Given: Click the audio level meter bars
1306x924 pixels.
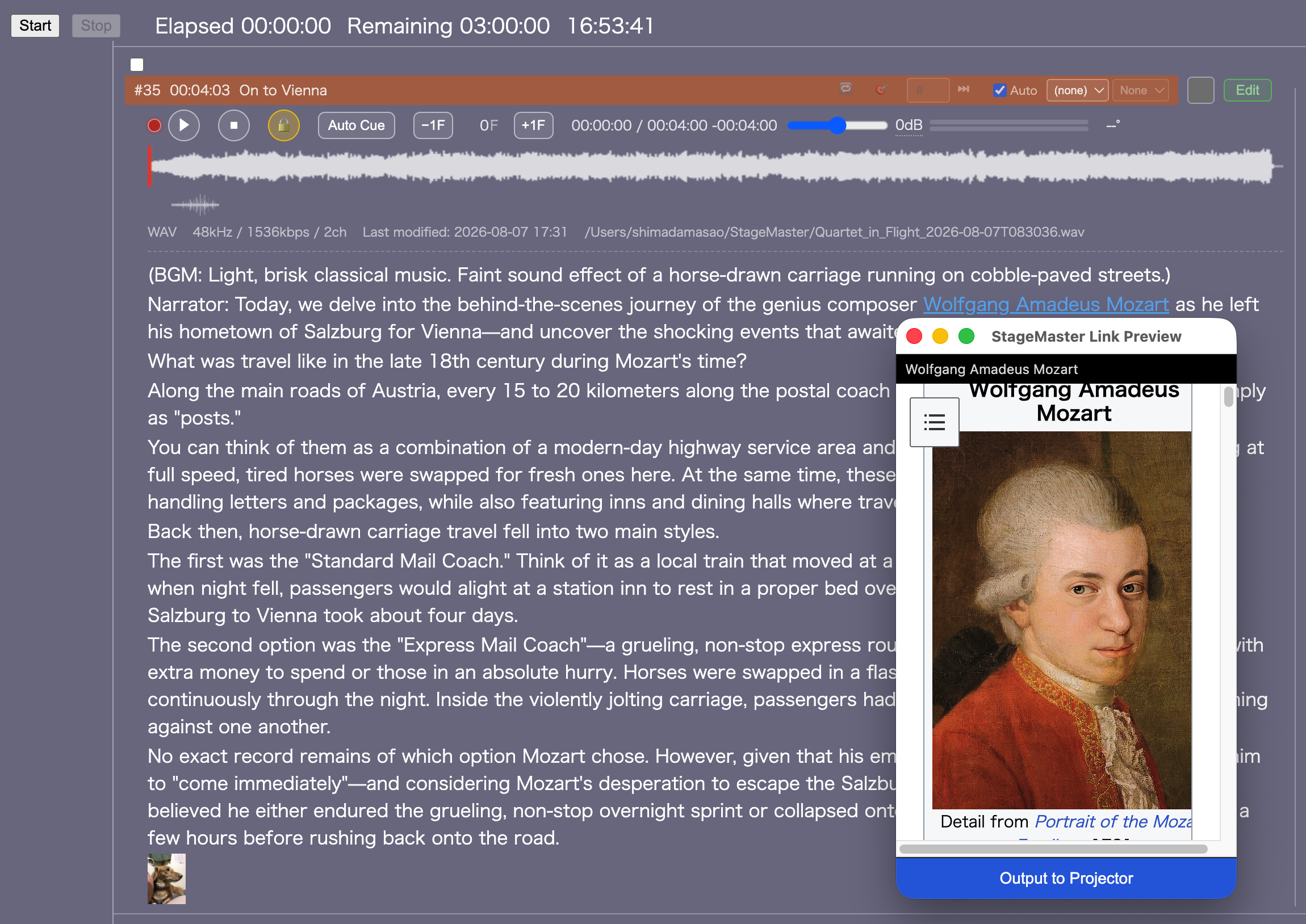Looking at the screenshot, I should 1009,125.
